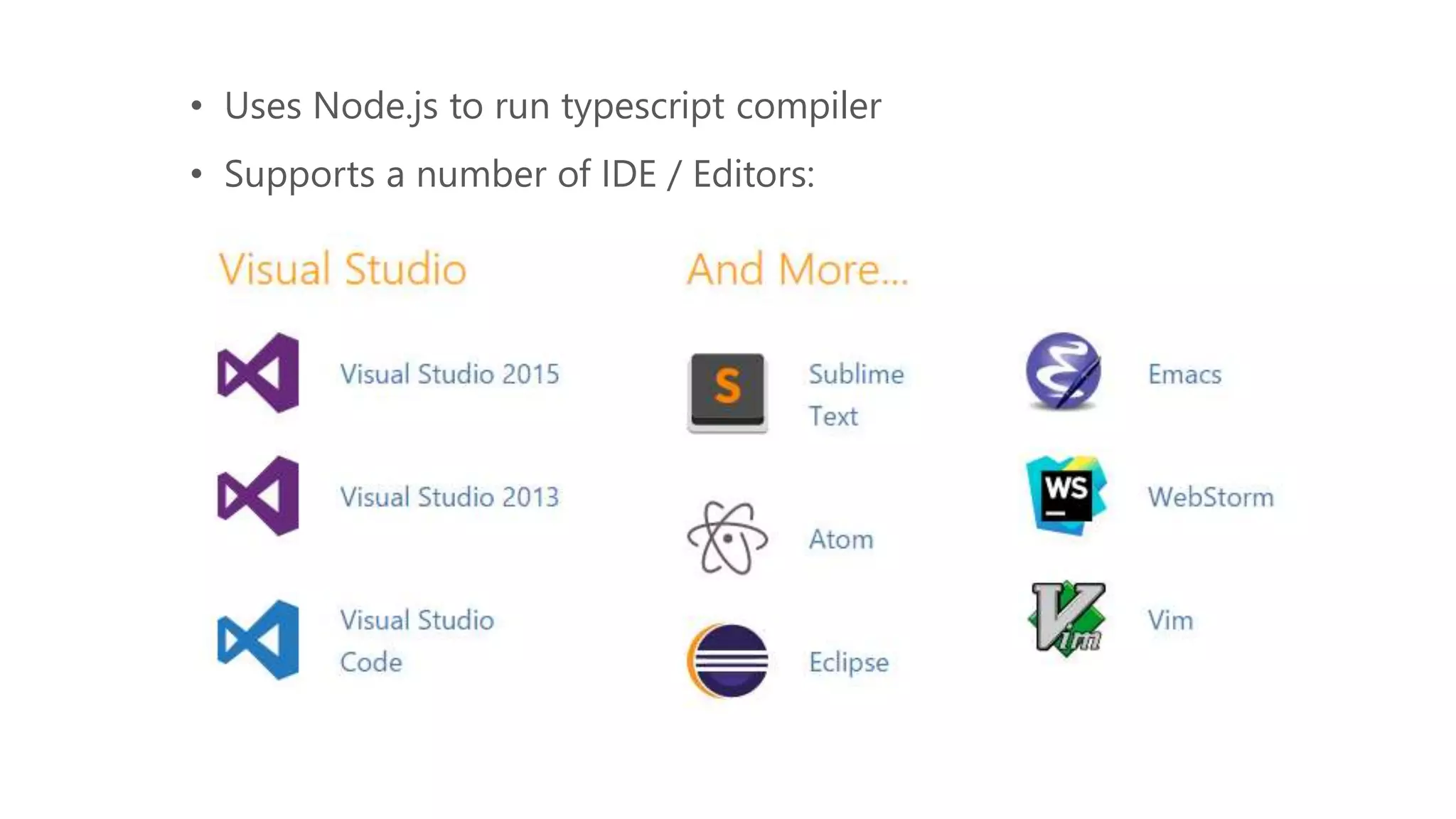
Task: Open the Vim text link
Action: point(1170,620)
